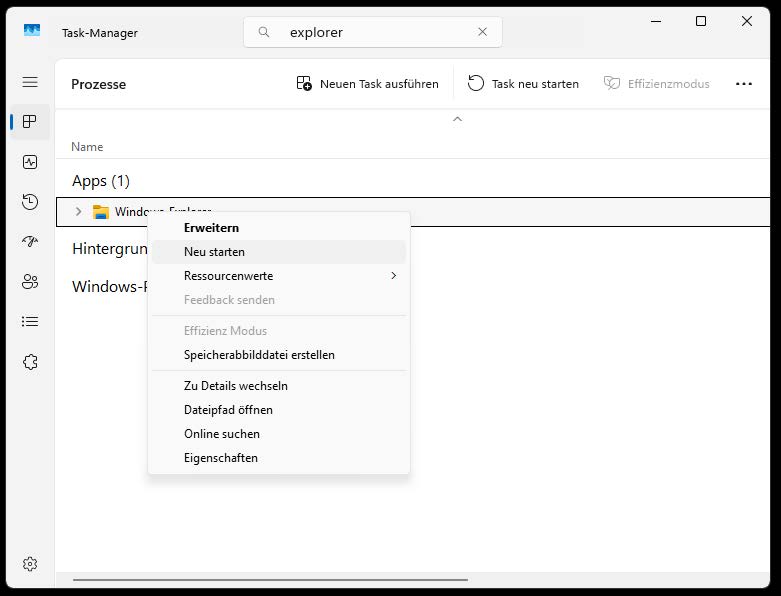Open the Ressourcenwerte submenu
781x596 pixels.
click(279, 276)
